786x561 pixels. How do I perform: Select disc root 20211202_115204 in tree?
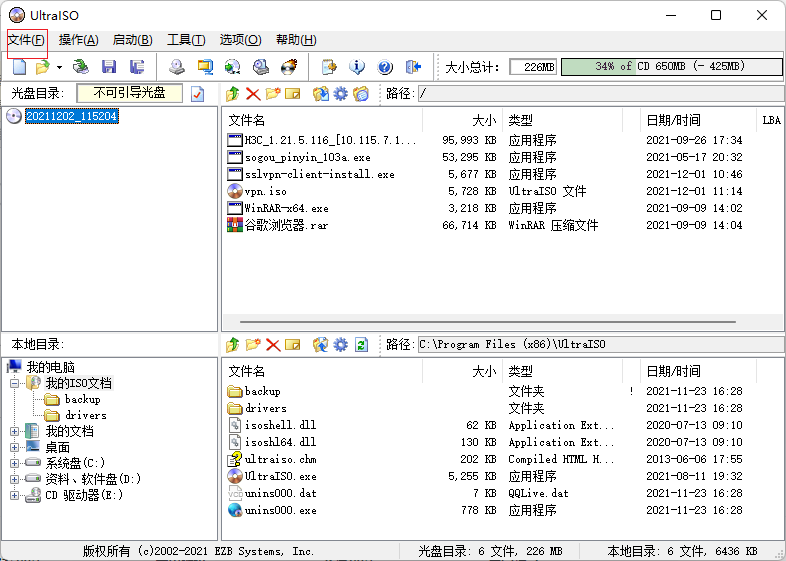[72, 116]
